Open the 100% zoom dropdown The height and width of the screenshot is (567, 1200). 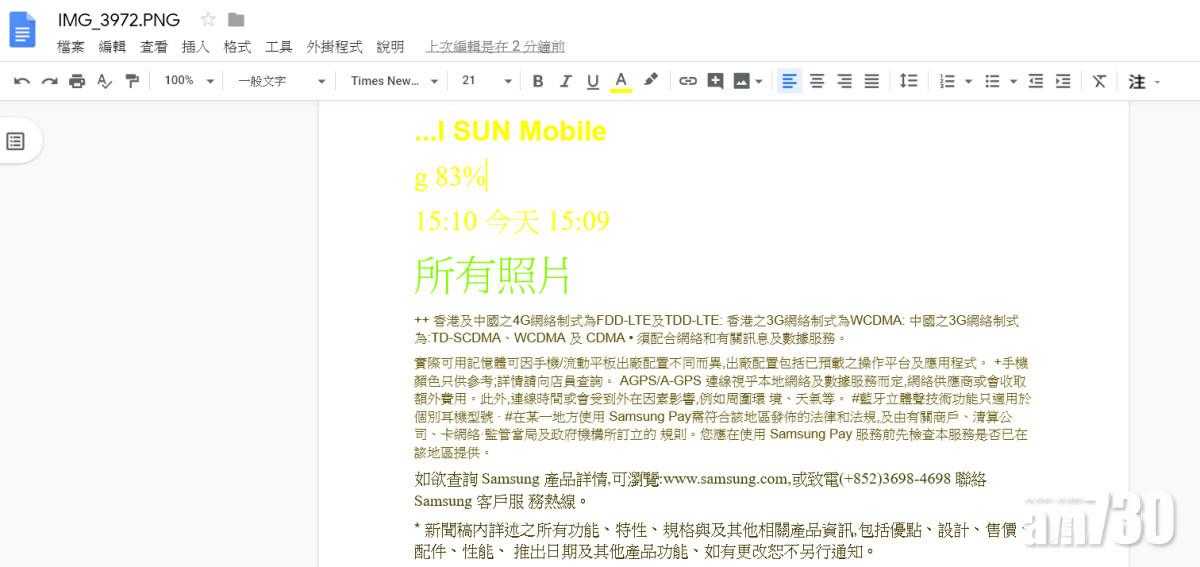[189, 81]
